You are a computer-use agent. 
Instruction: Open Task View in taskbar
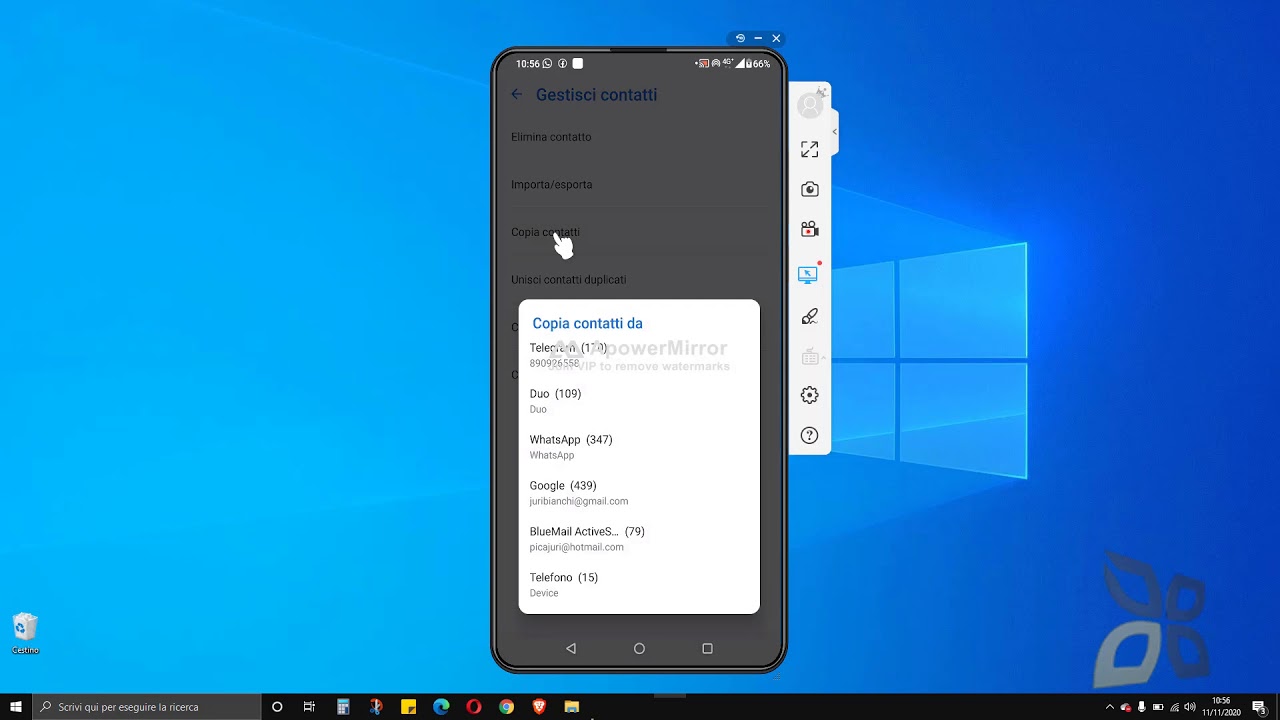309,707
